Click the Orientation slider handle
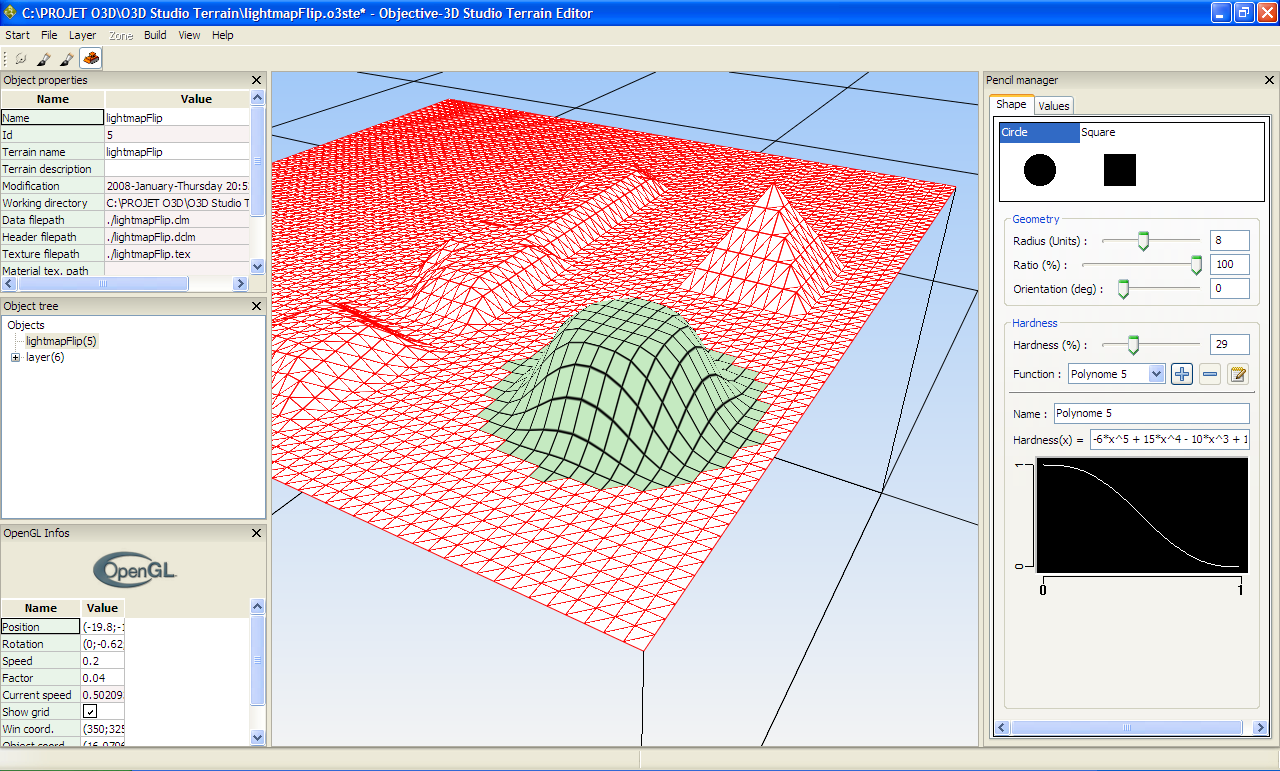Screen dimensions: 1280x771 click(1123, 289)
